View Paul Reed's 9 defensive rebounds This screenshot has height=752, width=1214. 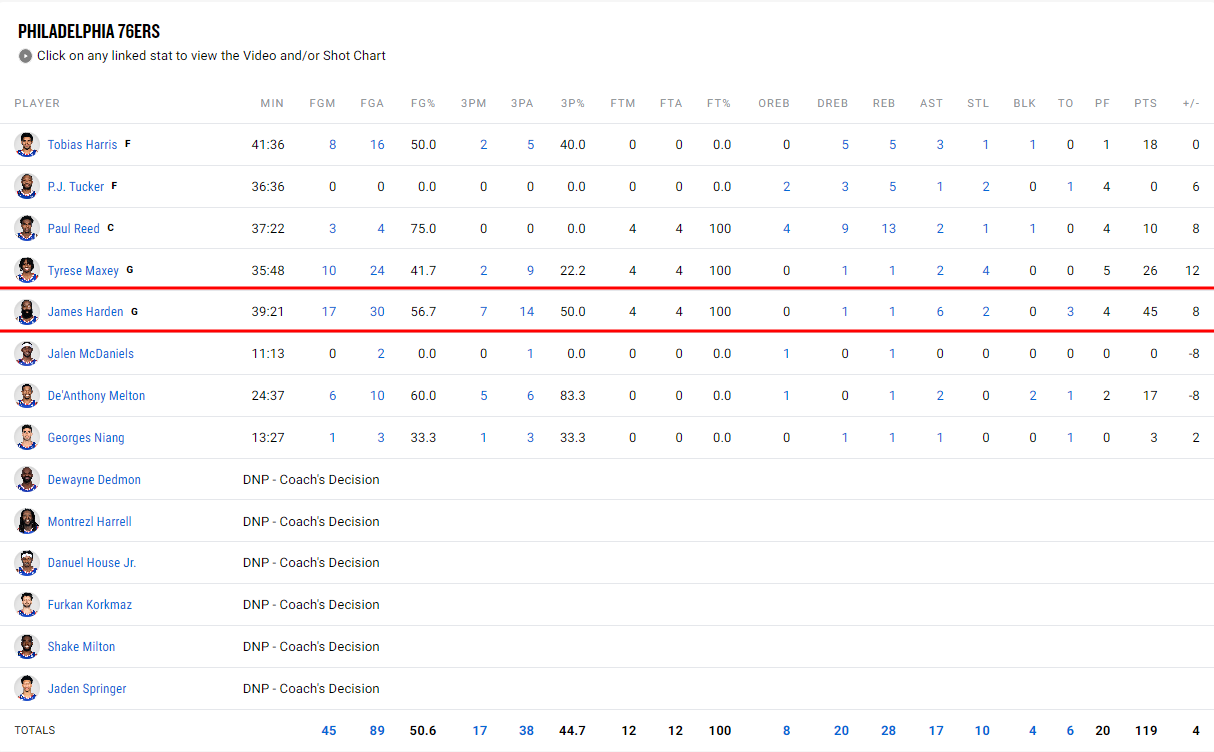pos(845,229)
